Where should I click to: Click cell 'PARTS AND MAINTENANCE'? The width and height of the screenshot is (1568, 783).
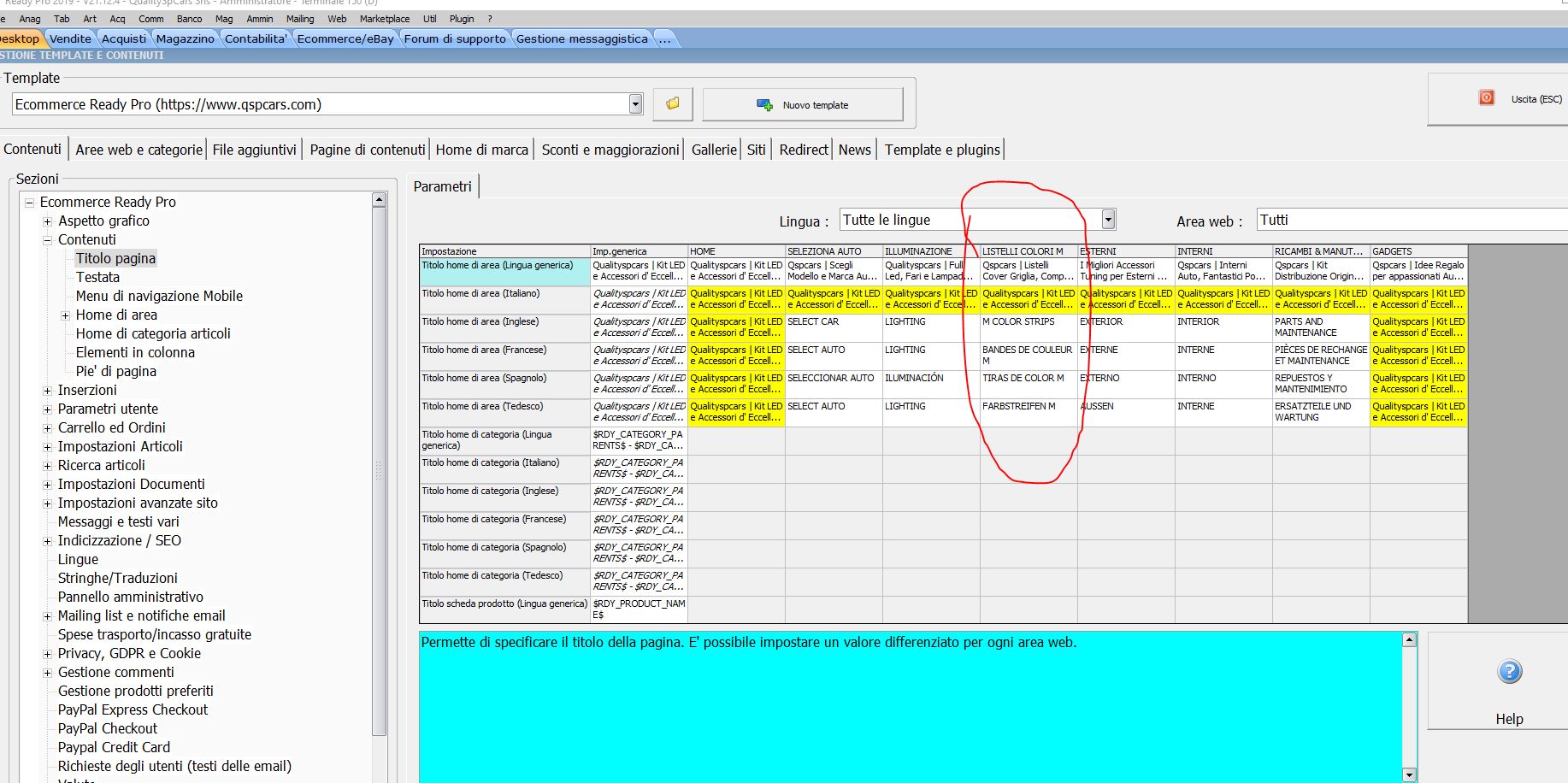pyautogui.click(x=1321, y=327)
